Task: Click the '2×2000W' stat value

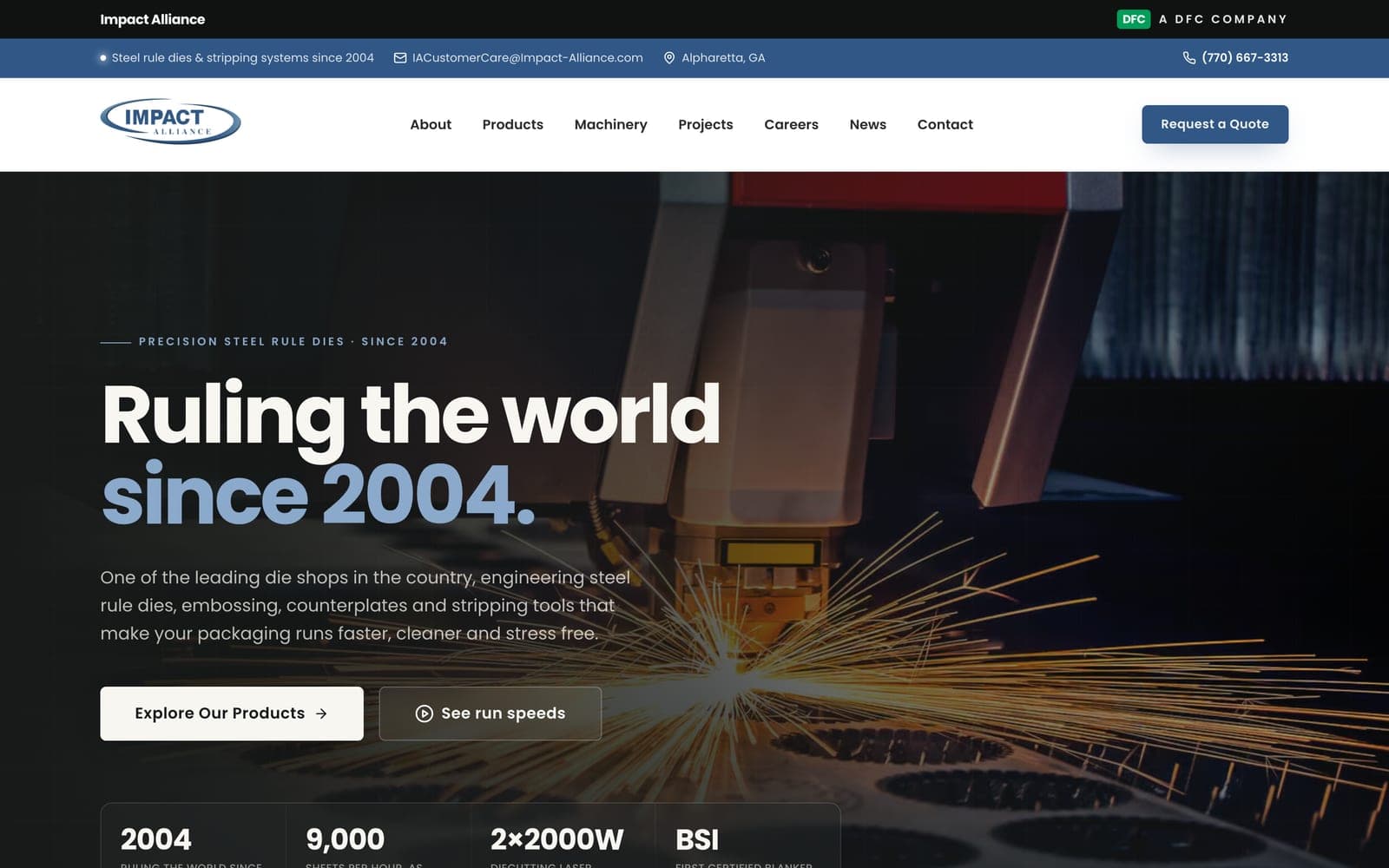Action: (x=556, y=839)
